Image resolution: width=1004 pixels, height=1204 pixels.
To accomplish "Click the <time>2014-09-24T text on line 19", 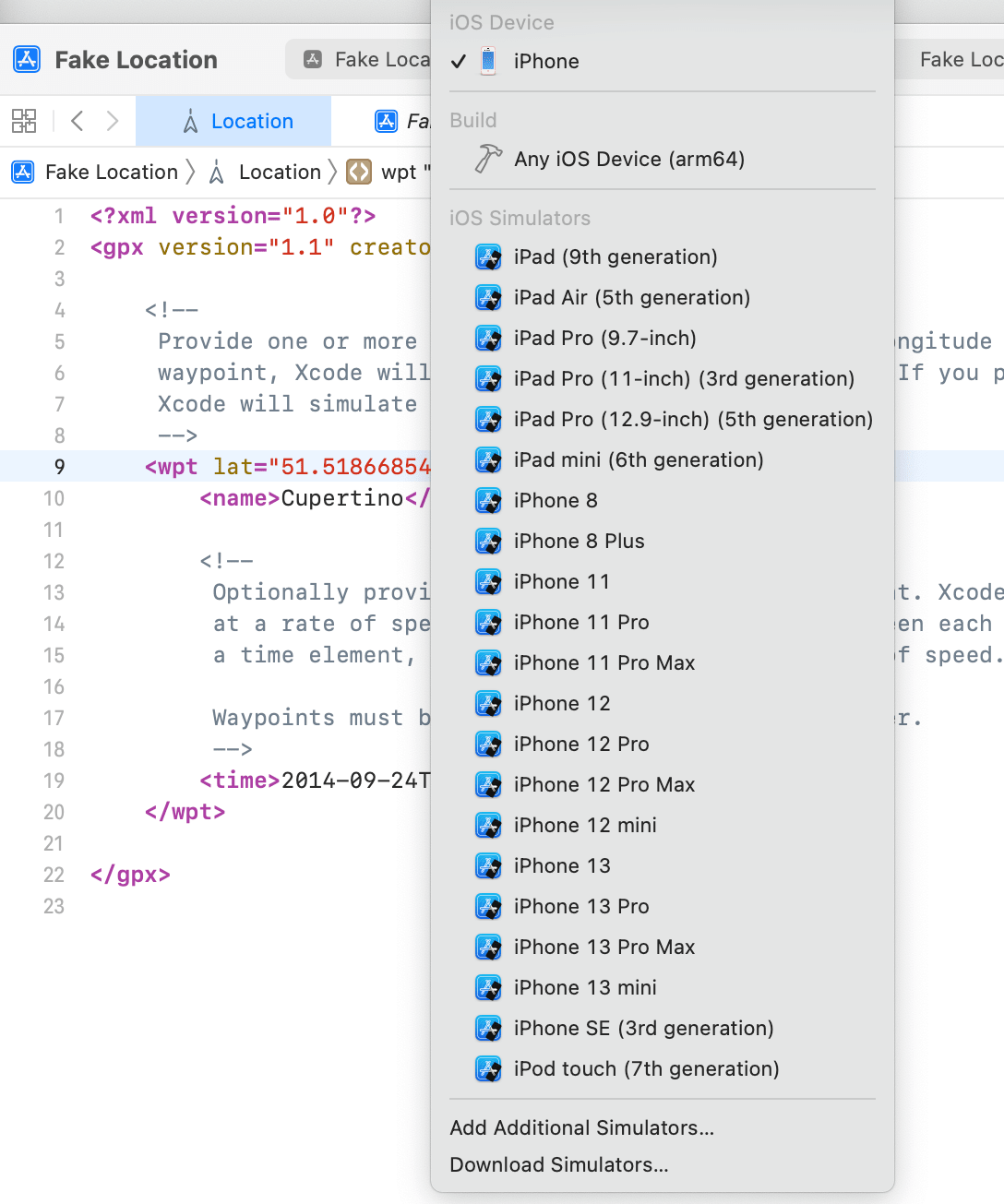I will coord(316,781).
